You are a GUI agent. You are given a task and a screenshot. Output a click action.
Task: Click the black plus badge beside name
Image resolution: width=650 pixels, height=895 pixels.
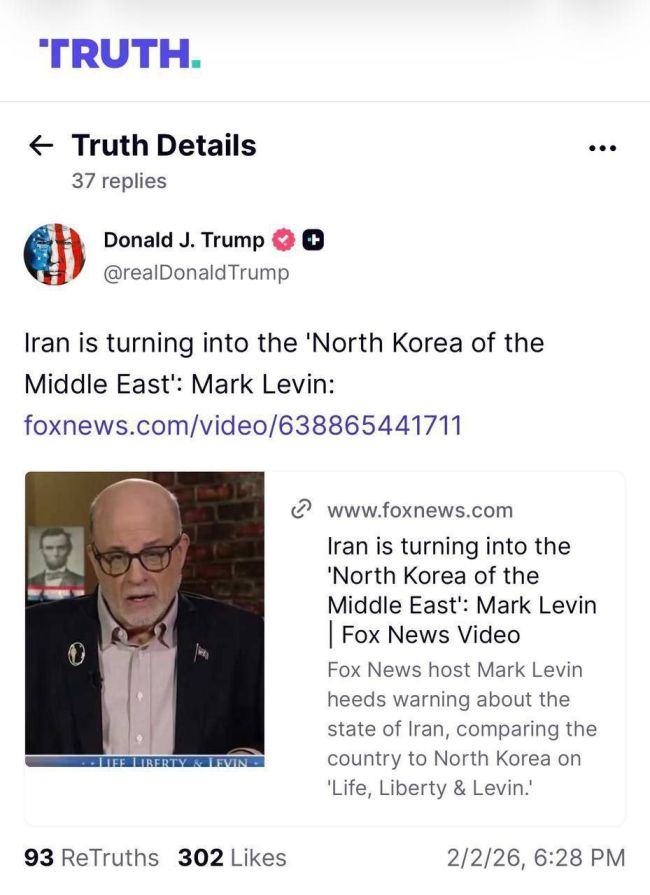point(313,240)
